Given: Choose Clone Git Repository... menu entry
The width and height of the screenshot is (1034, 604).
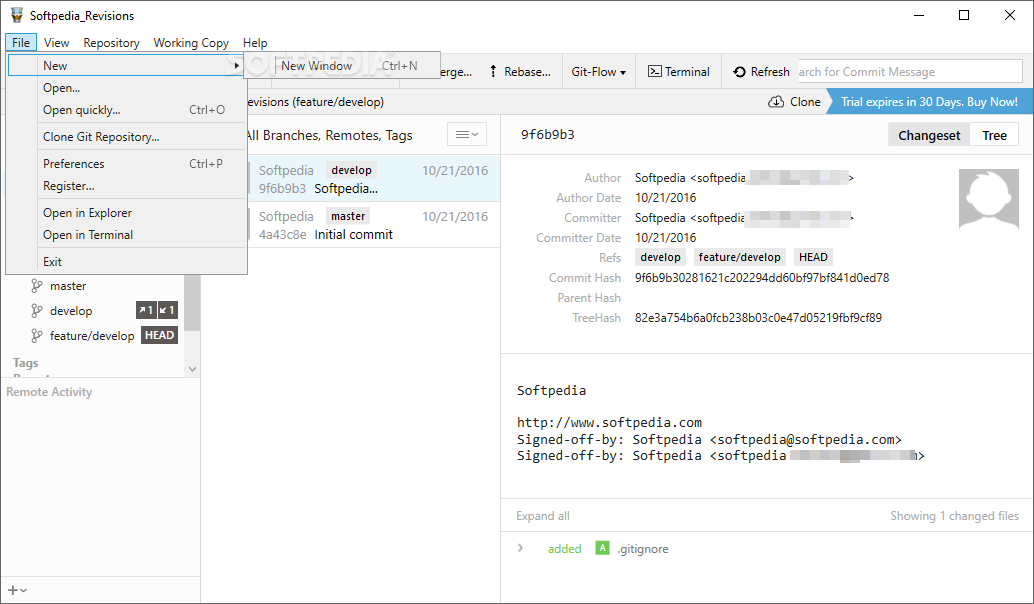Looking at the screenshot, I should [126, 136].
